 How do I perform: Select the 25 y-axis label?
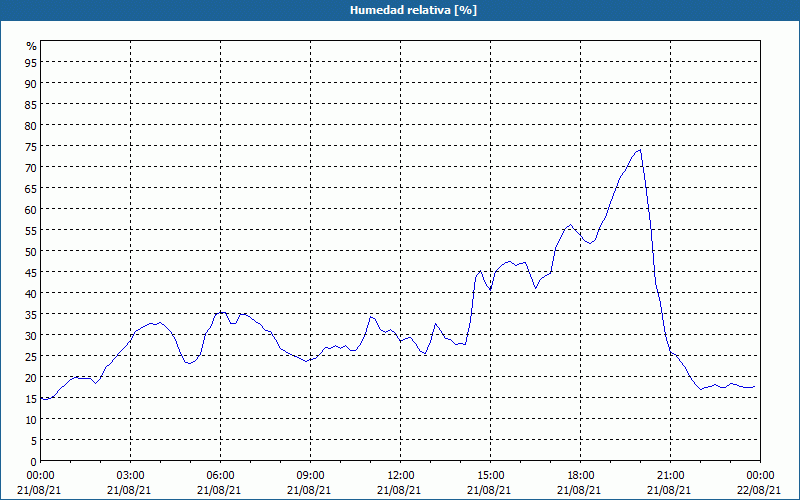31,356
